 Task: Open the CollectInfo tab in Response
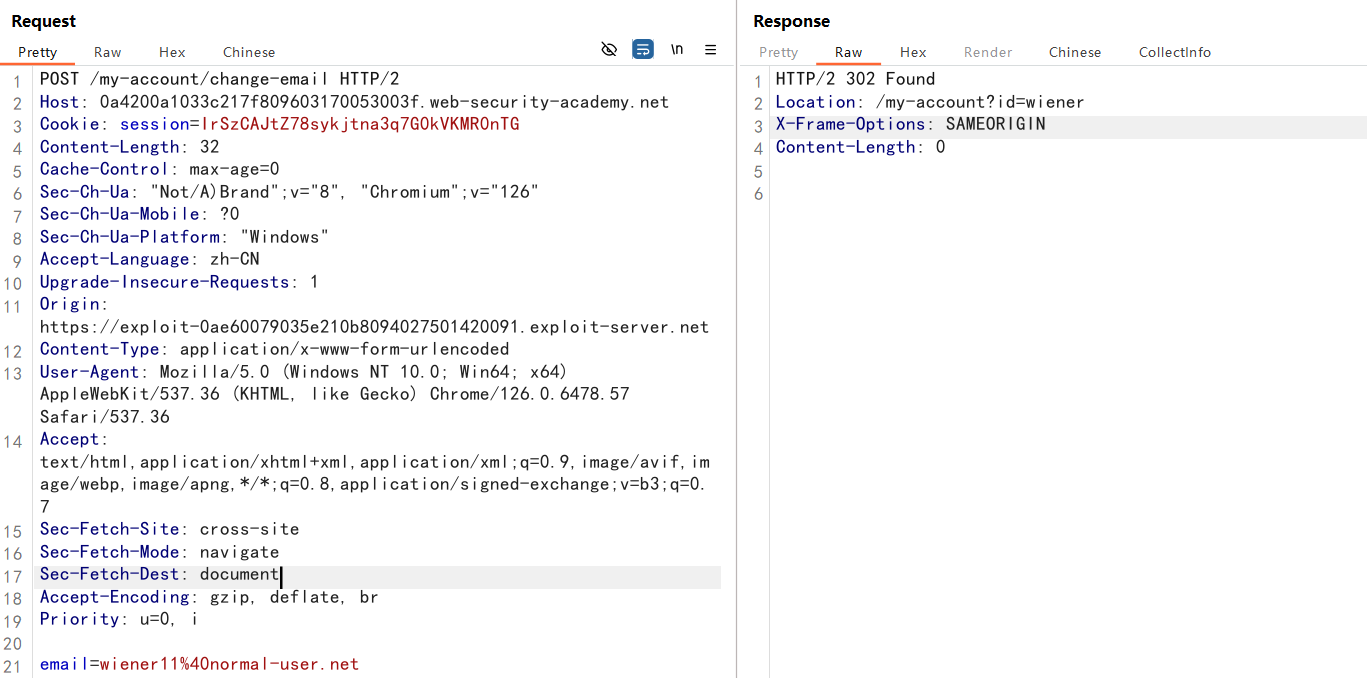[1174, 52]
